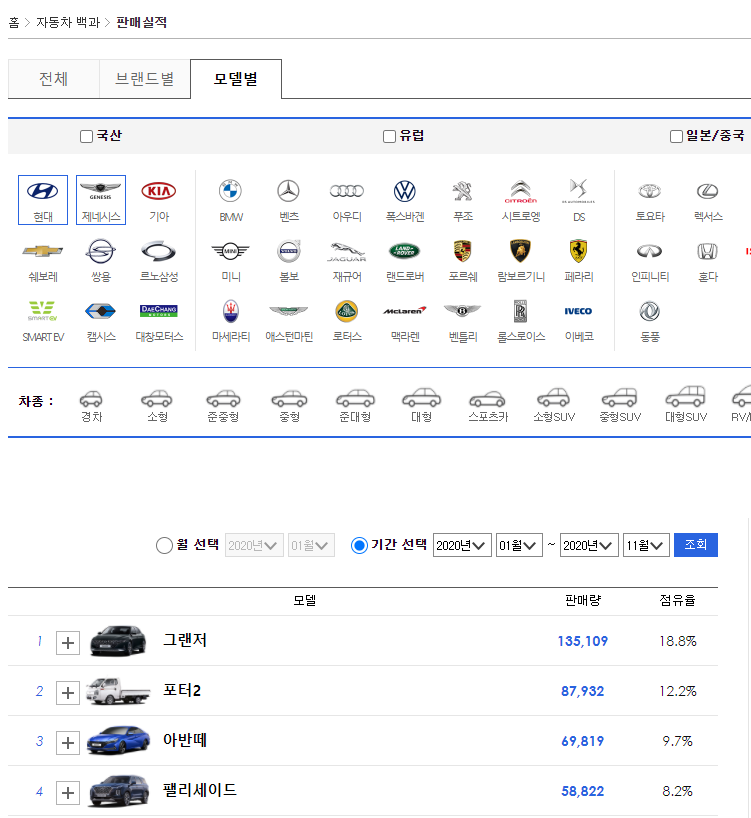
Task: Go to 홈 in breadcrumb
Action: pyautogui.click(x=14, y=22)
